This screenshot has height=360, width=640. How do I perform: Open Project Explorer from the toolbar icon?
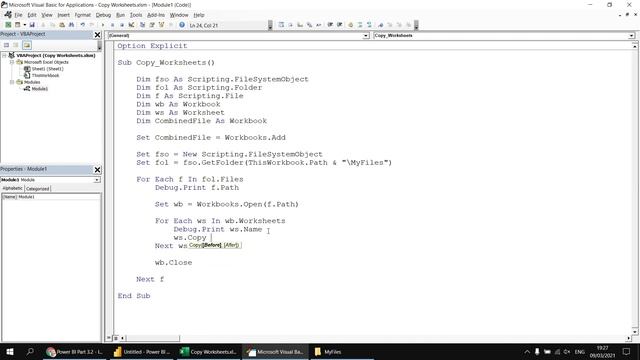pos(142,25)
